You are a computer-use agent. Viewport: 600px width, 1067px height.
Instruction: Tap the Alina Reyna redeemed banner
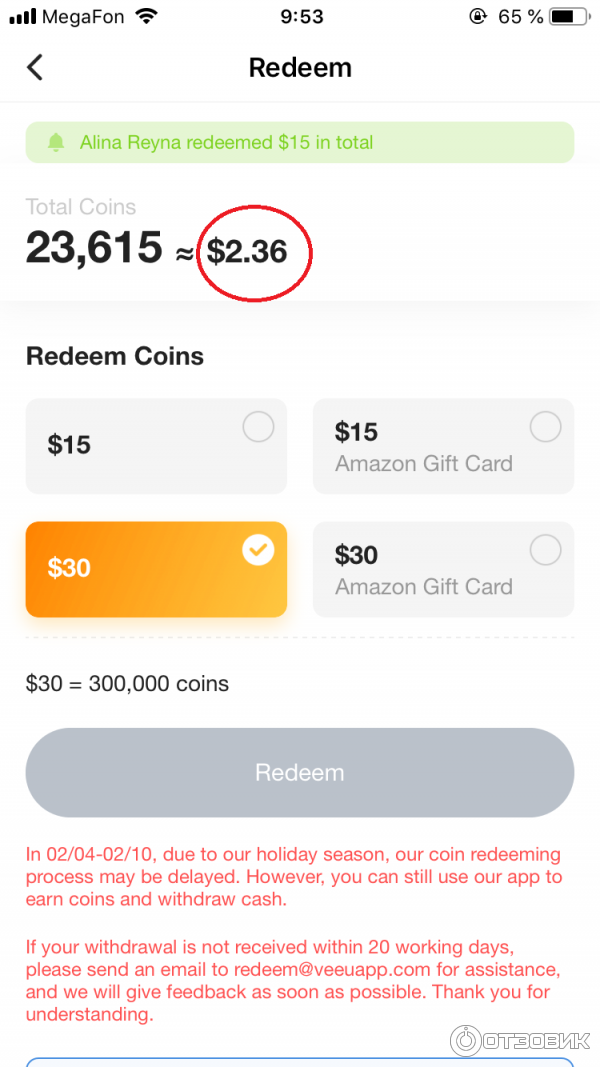(x=300, y=143)
